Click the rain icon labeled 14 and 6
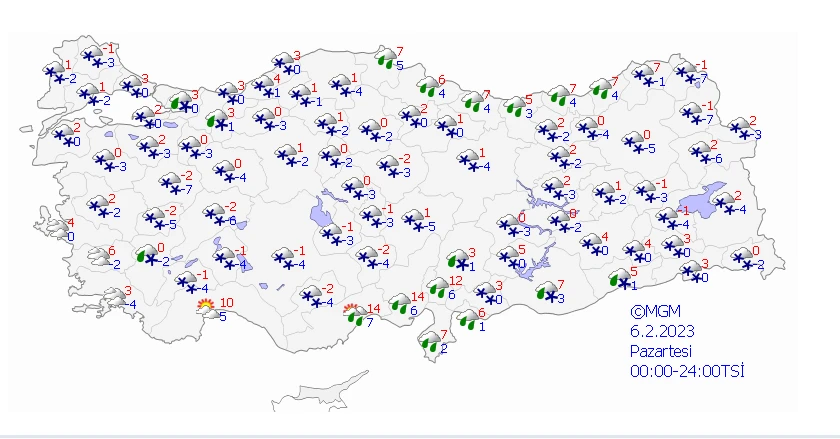Viewport: 840px width, 439px height. click(x=400, y=303)
